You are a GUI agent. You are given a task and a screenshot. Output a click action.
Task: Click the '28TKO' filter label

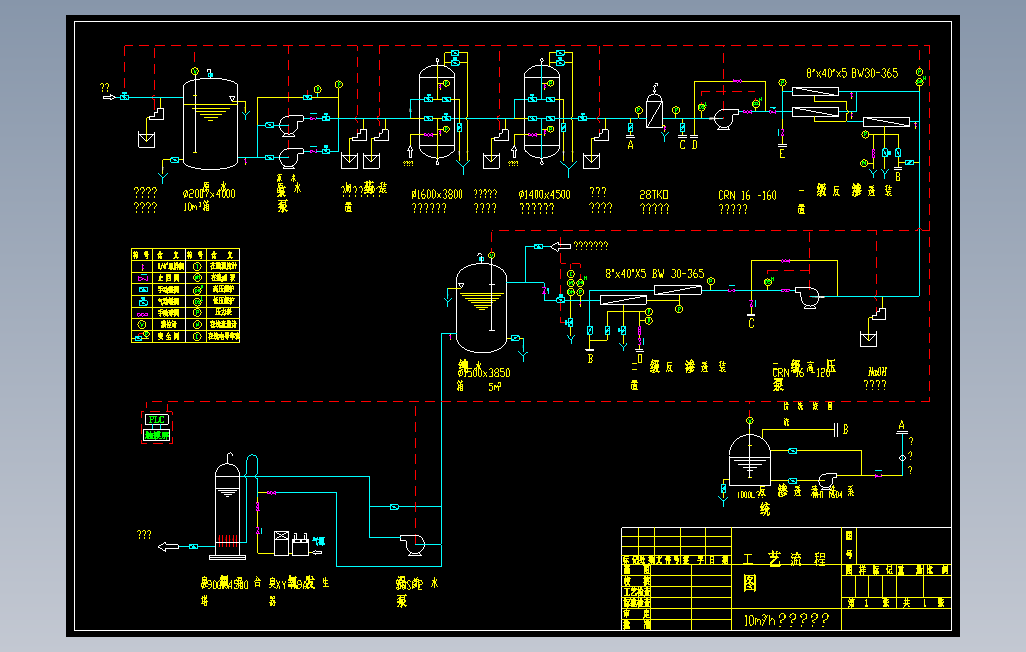(x=654, y=194)
